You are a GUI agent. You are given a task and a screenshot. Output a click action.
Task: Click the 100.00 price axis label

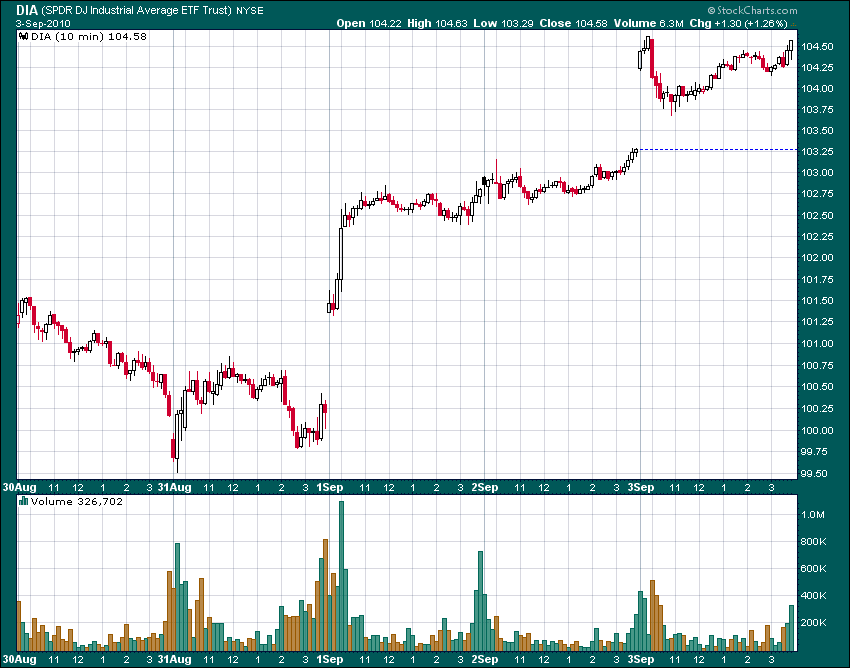point(817,431)
